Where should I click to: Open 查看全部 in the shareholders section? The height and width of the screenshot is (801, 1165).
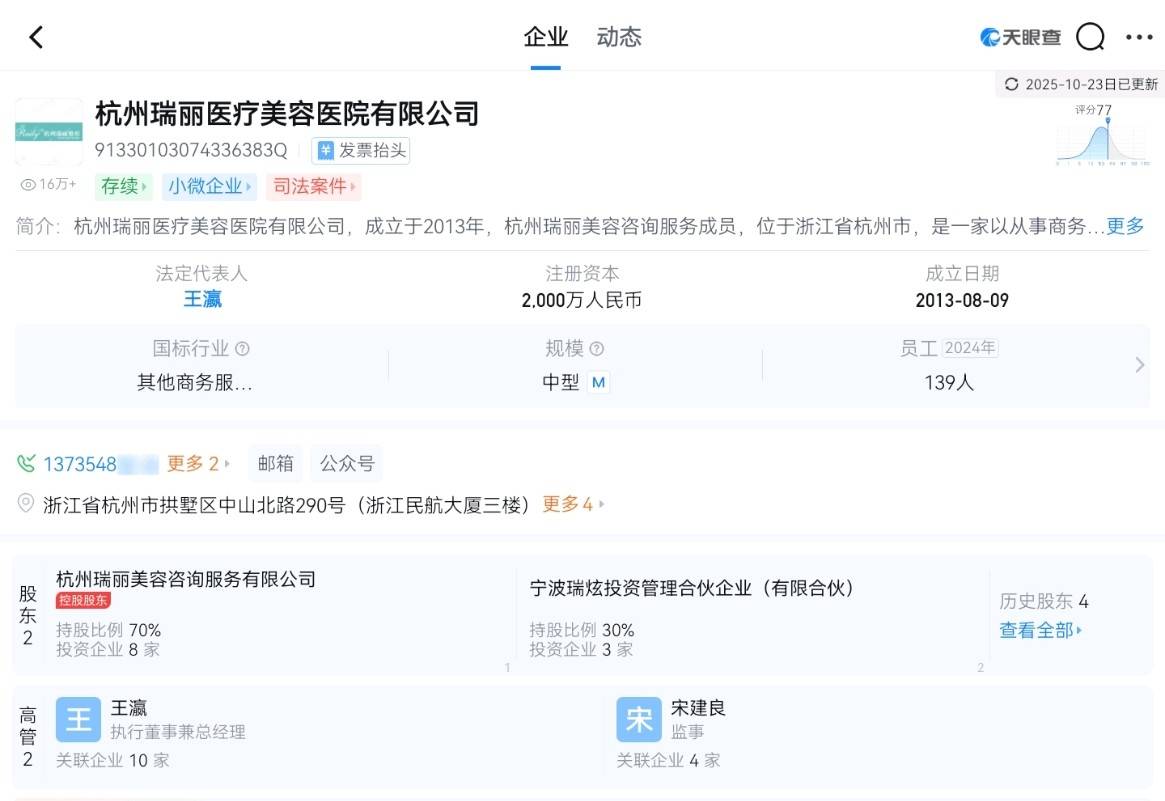[x=1037, y=630]
